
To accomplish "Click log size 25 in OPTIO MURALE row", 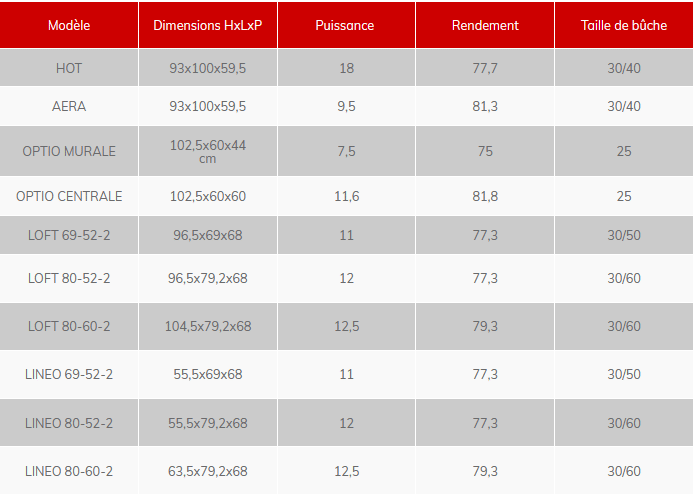I will click(x=624, y=151).
